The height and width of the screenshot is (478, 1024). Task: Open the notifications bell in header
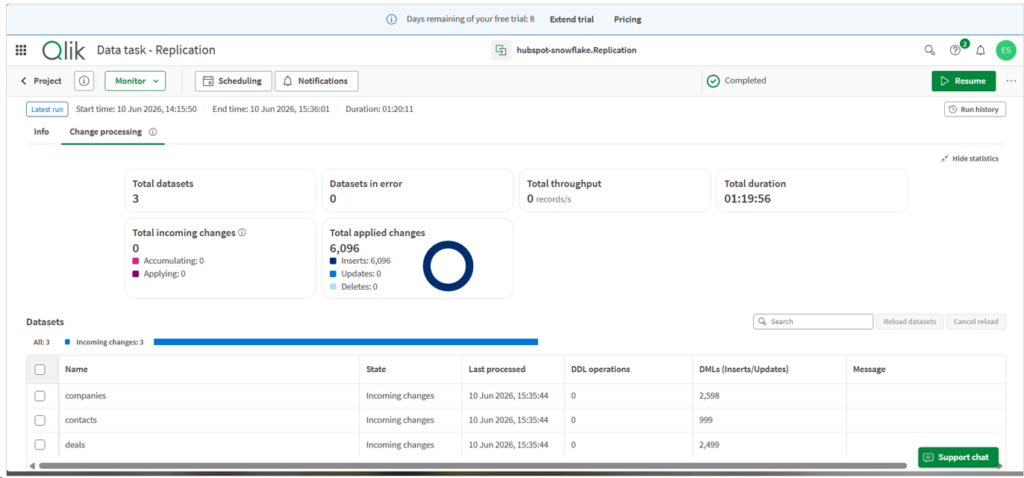pos(980,50)
